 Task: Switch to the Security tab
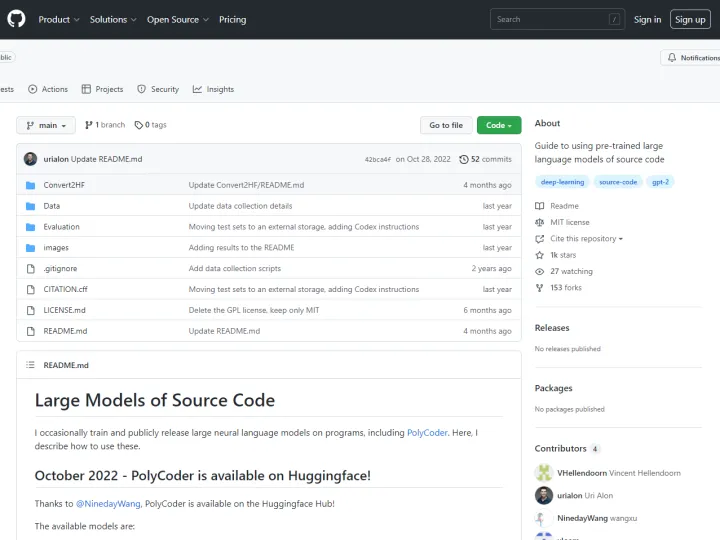(x=158, y=89)
